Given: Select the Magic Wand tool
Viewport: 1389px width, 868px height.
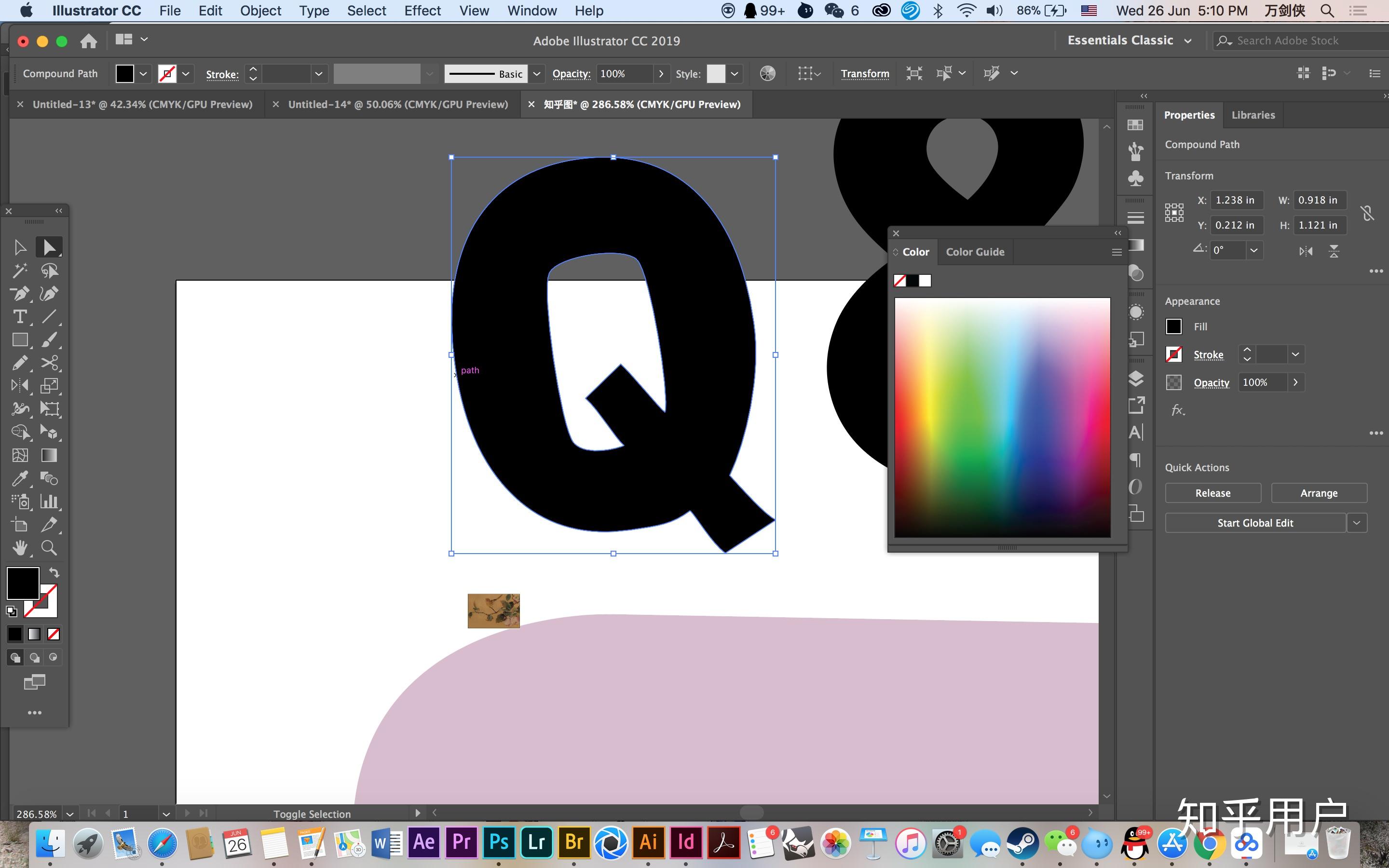Looking at the screenshot, I should click(19, 271).
